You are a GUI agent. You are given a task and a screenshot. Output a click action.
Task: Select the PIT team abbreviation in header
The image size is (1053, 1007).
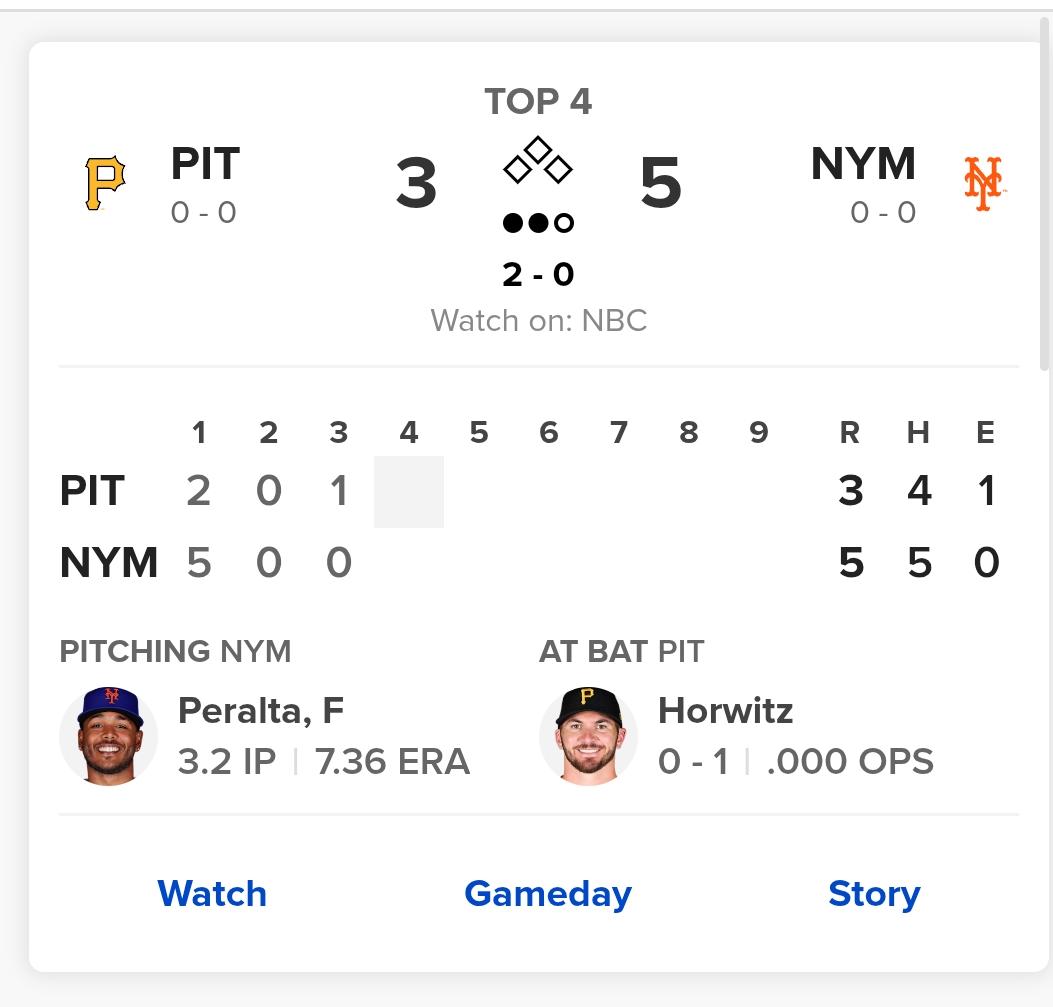[205, 164]
